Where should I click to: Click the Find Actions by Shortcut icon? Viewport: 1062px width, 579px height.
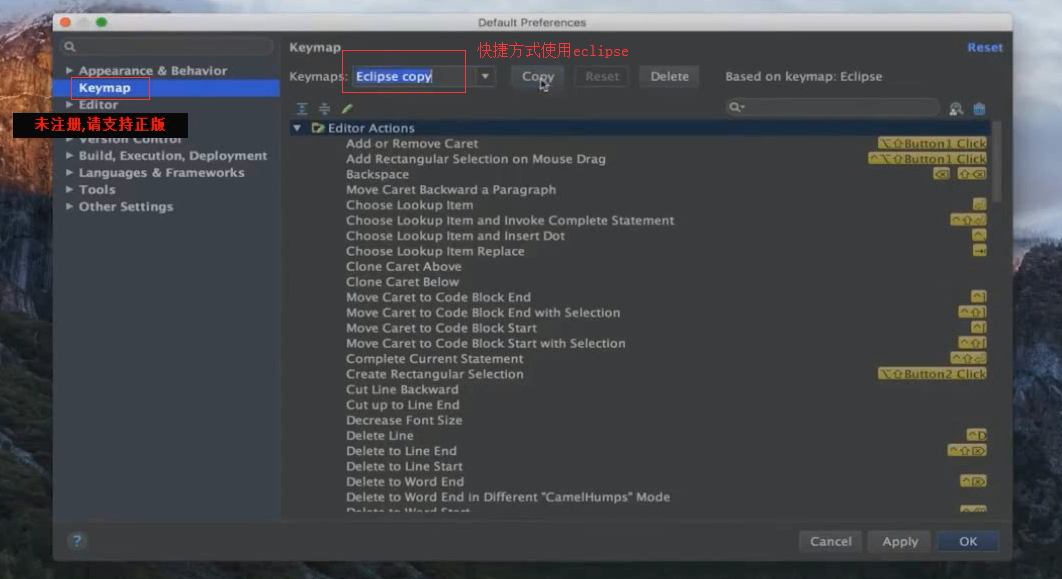coord(956,108)
